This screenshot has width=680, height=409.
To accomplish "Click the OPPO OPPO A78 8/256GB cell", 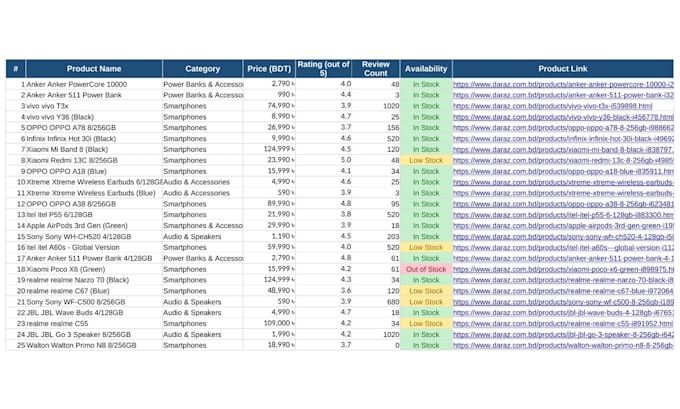I will 94,128.
